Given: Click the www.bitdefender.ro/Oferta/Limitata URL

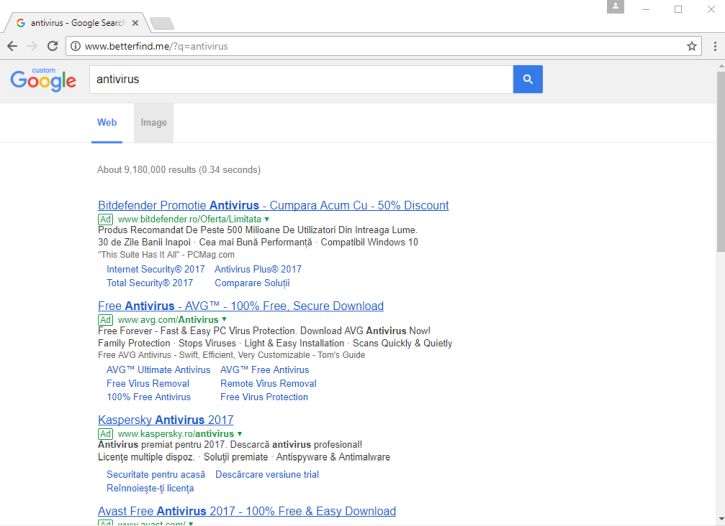Looking at the screenshot, I should 190,219.
